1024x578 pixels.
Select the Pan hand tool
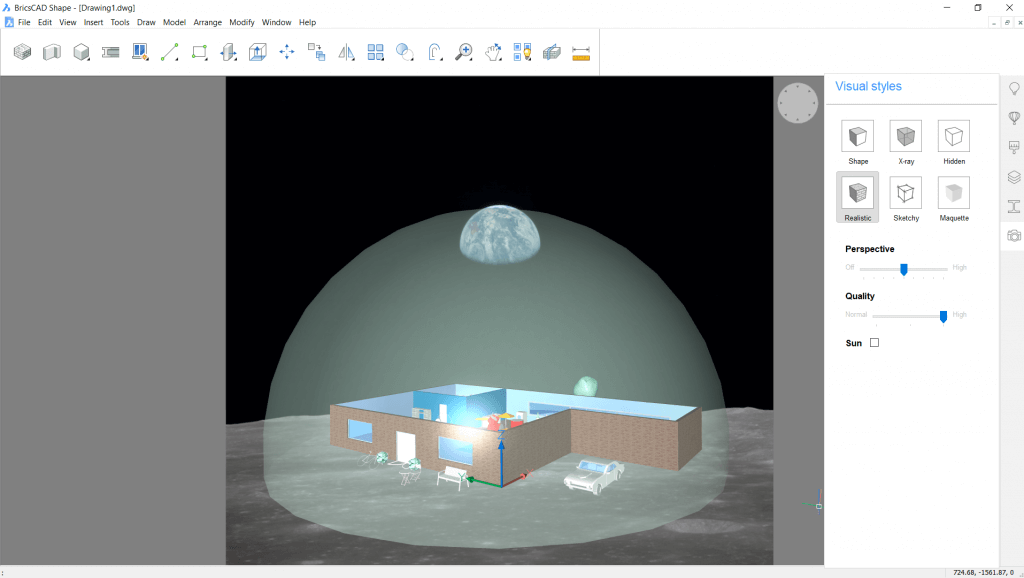[x=493, y=52]
